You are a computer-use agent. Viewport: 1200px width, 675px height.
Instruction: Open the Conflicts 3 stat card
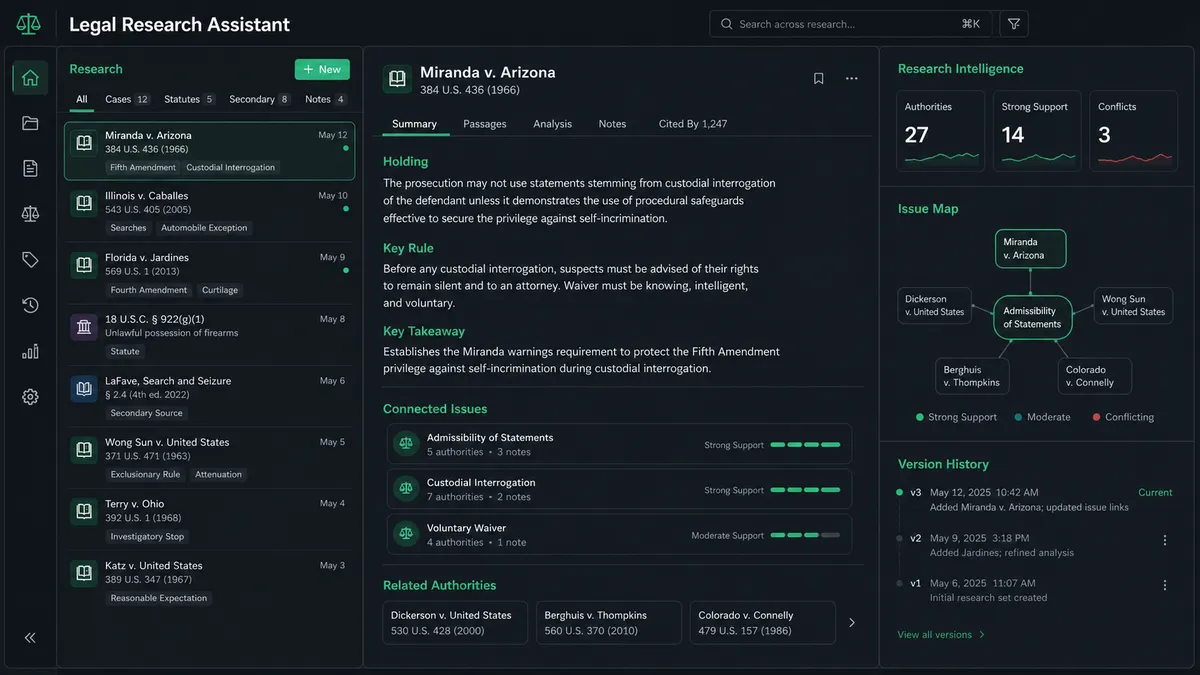(1133, 131)
